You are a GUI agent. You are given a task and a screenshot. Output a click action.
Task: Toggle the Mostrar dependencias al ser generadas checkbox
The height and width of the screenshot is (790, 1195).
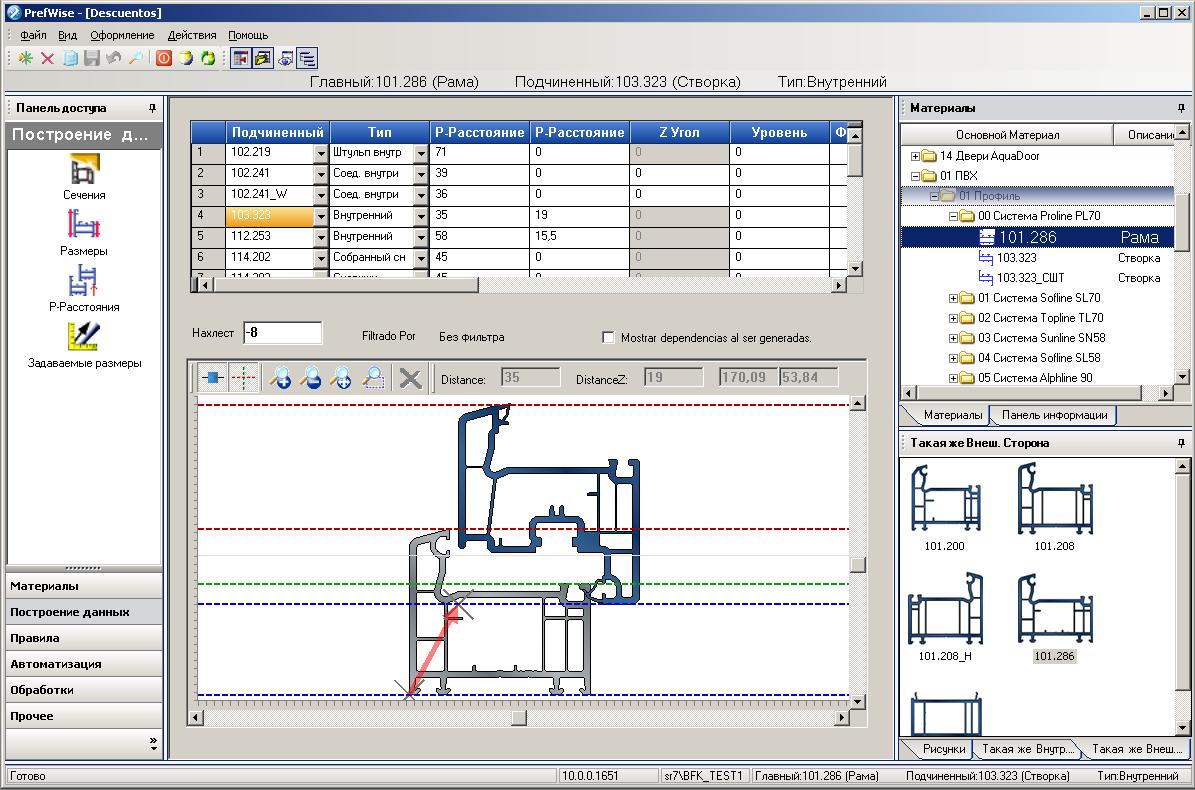608,337
